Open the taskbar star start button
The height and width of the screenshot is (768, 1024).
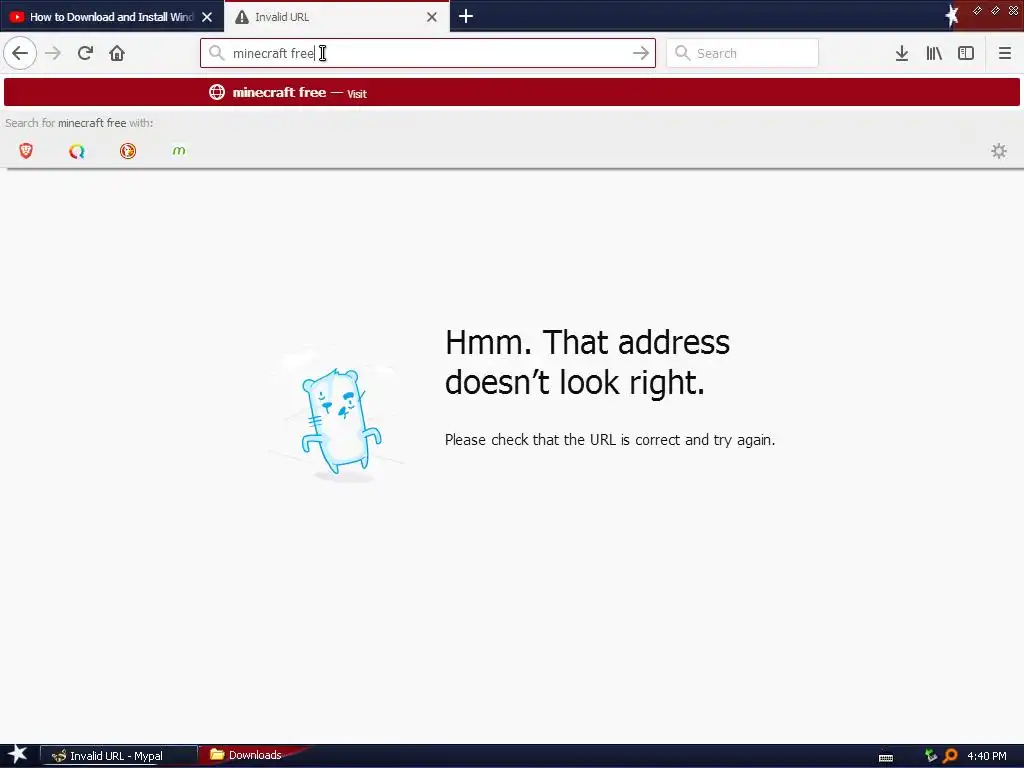coord(18,755)
